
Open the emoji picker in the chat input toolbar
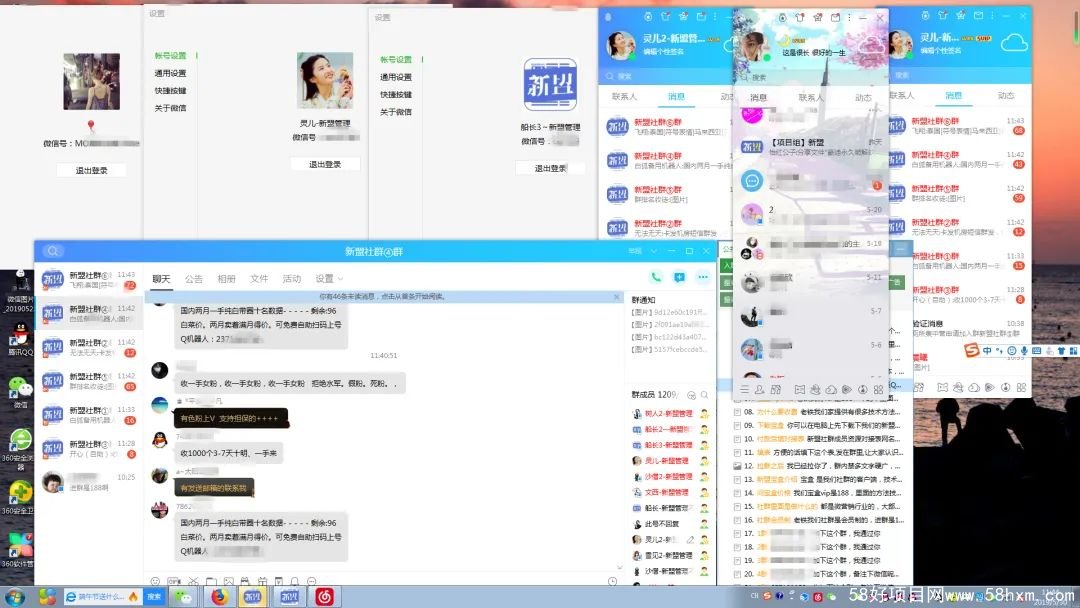155,581
